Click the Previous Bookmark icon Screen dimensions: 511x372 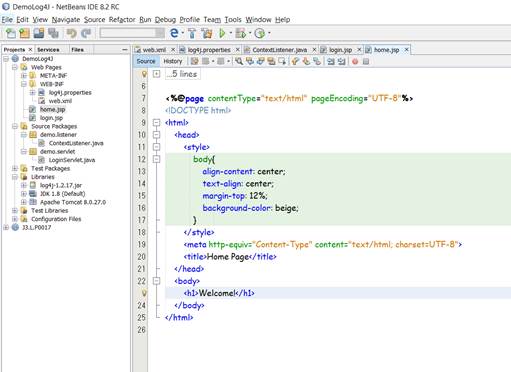pos(295,61)
